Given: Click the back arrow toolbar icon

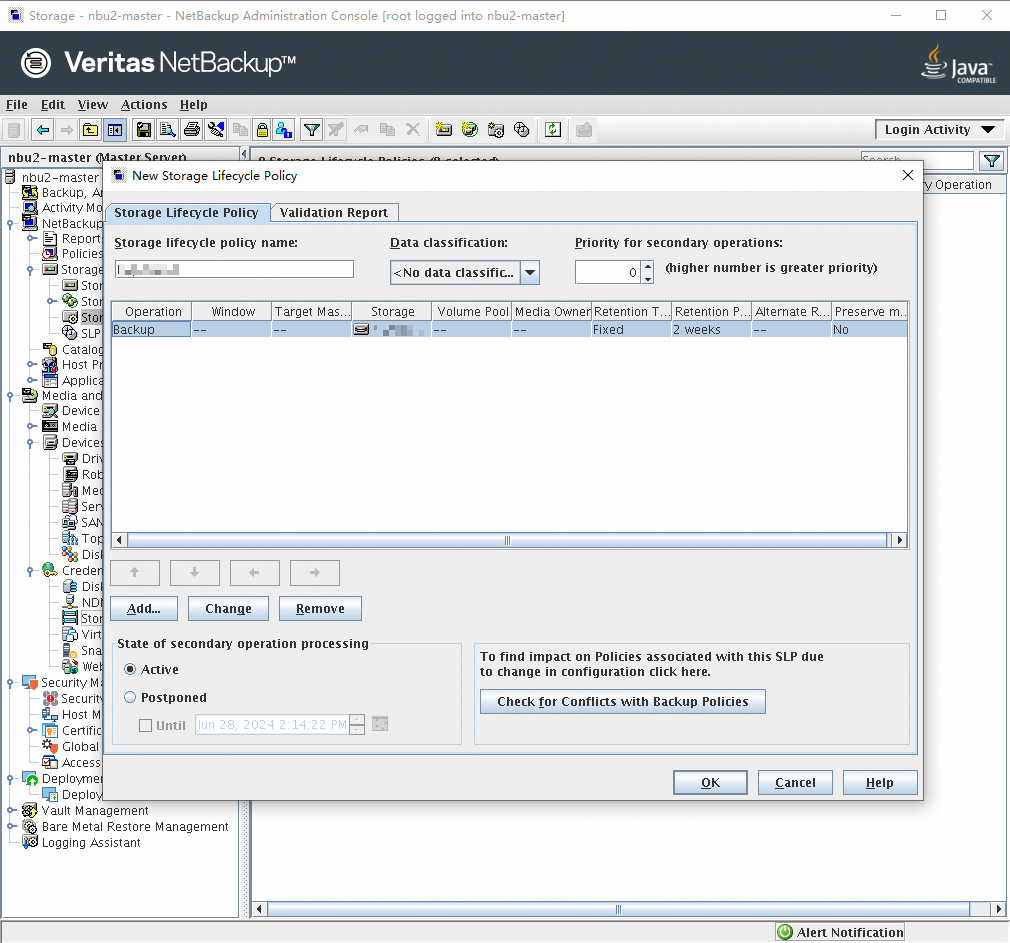Looking at the screenshot, I should click(x=42, y=130).
